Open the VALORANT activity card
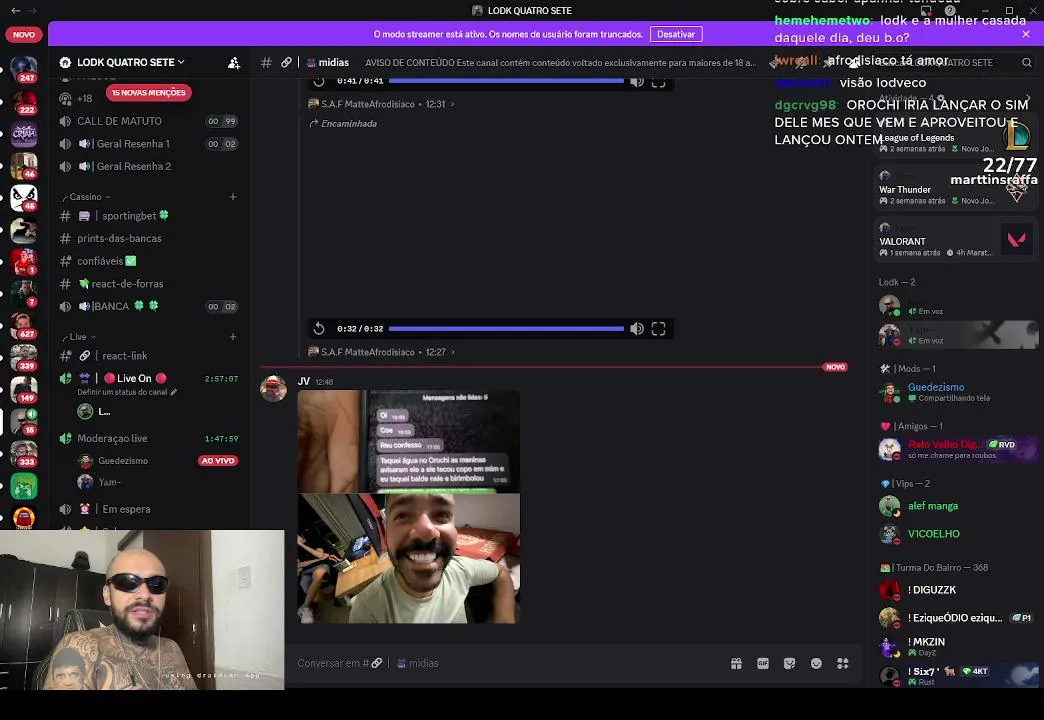 click(956, 239)
